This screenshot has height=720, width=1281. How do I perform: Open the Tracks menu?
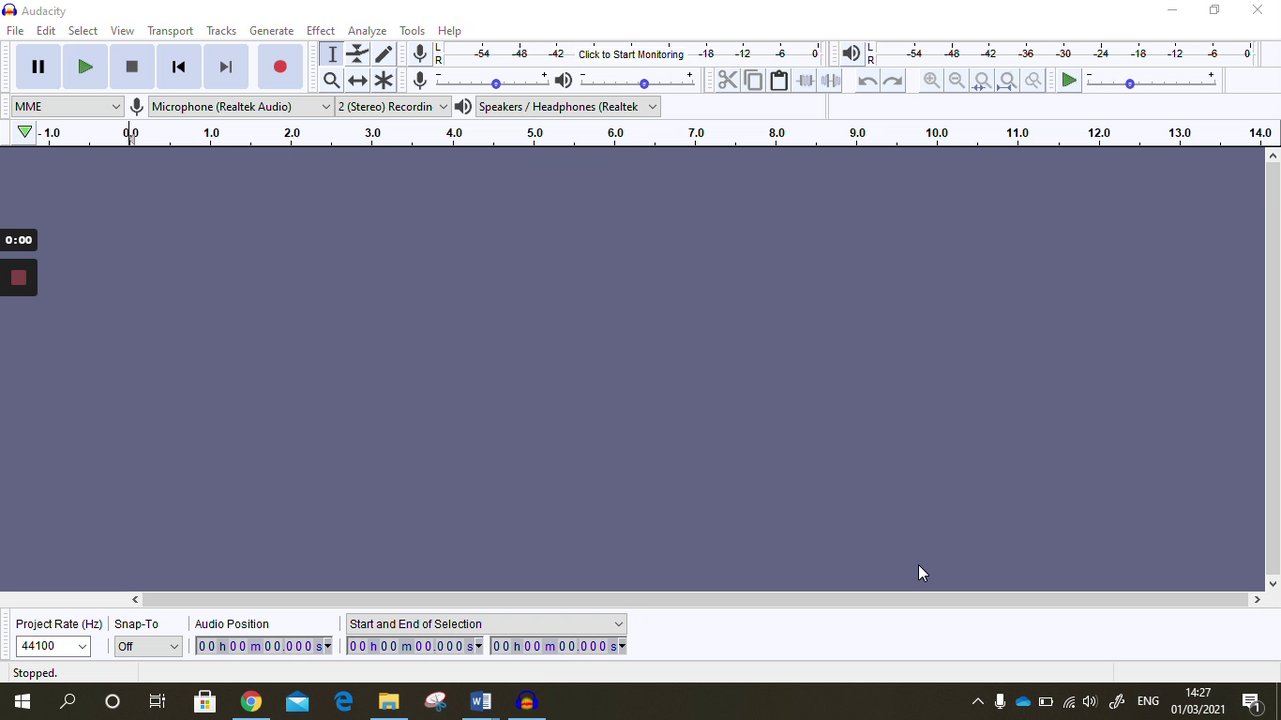click(x=221, y=31)
